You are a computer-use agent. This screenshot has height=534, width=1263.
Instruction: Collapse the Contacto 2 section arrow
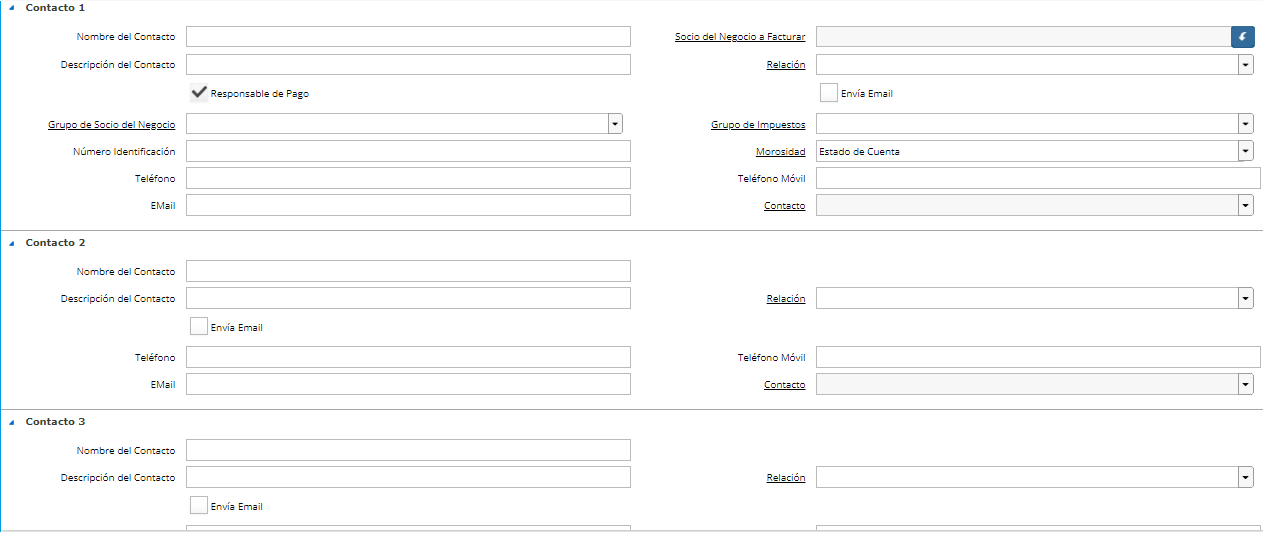click(x=12, y=243)
